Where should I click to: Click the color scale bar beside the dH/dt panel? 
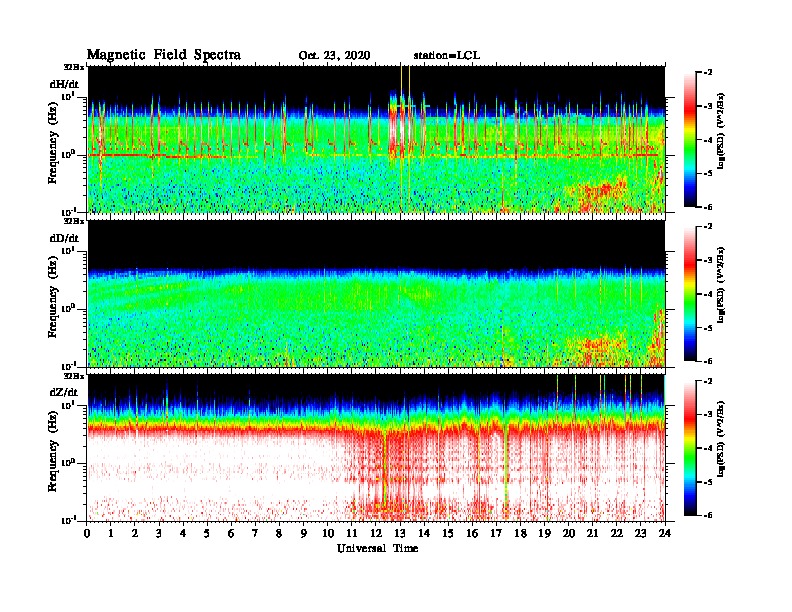click(690, 140)
